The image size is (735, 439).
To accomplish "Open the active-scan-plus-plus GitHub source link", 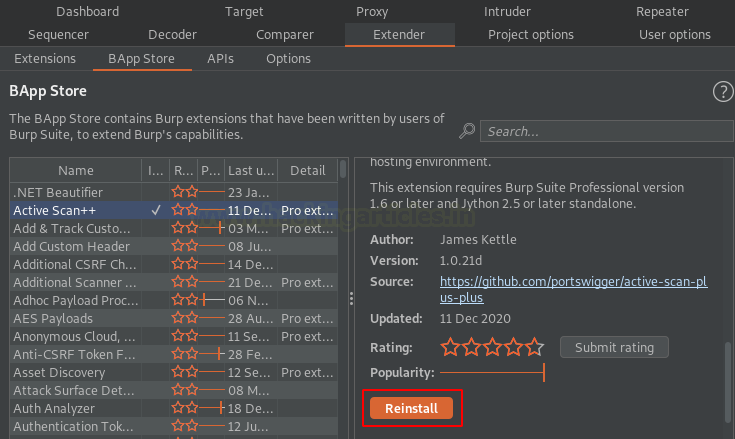I will [x=573, y=289].
